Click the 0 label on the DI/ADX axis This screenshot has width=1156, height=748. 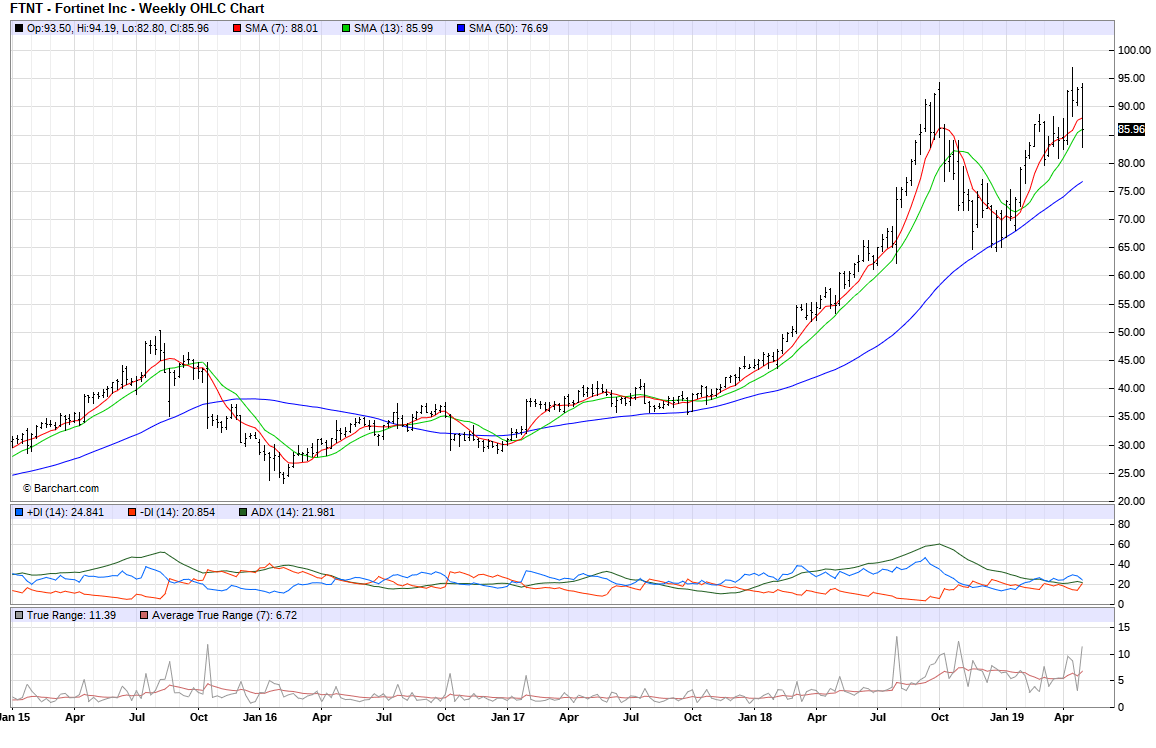tap(1121, 604)
